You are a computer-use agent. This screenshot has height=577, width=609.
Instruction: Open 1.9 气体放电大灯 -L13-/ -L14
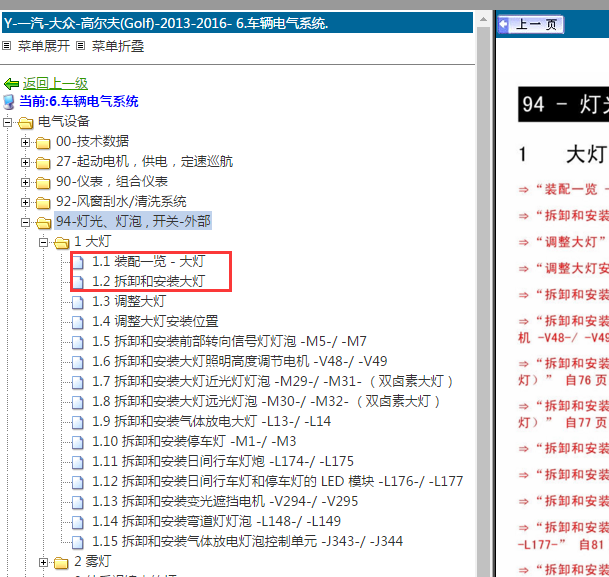[211, 421]
